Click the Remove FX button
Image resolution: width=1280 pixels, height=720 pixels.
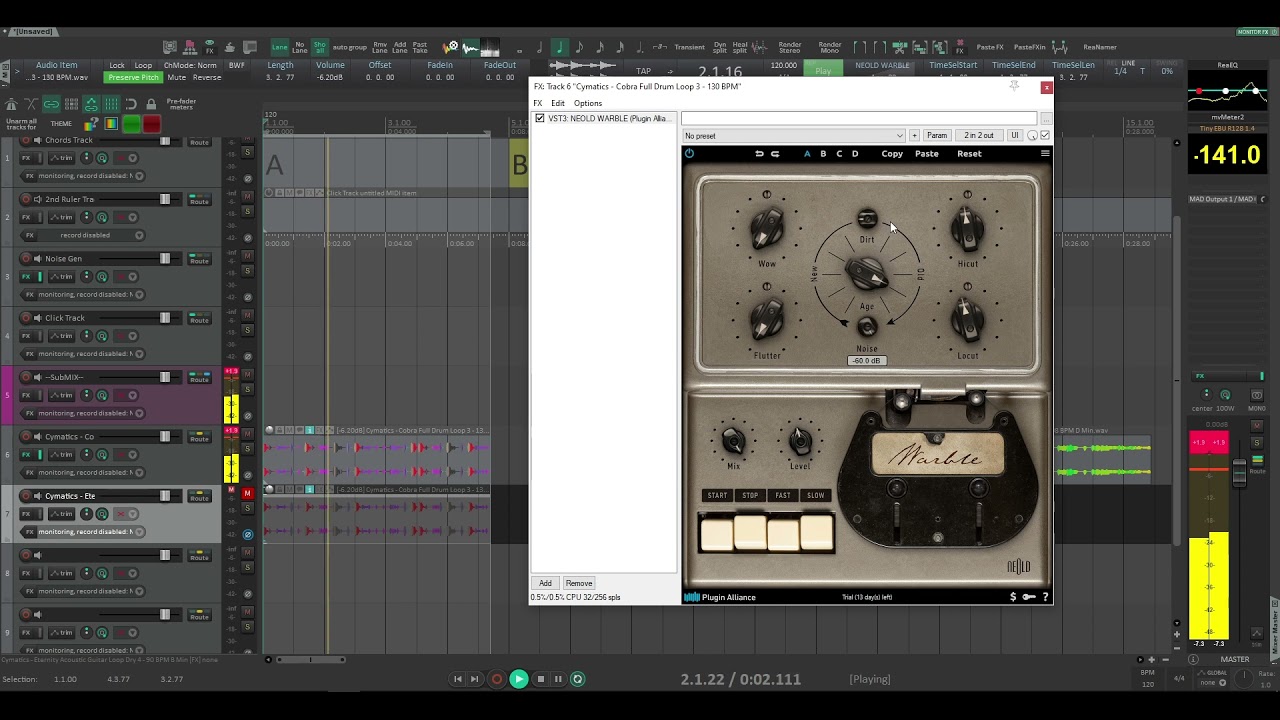tap(579, 583)
